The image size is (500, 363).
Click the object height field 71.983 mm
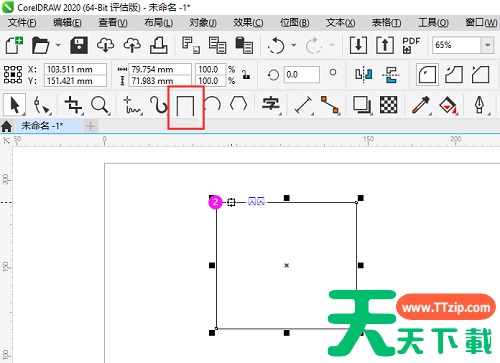160,81
